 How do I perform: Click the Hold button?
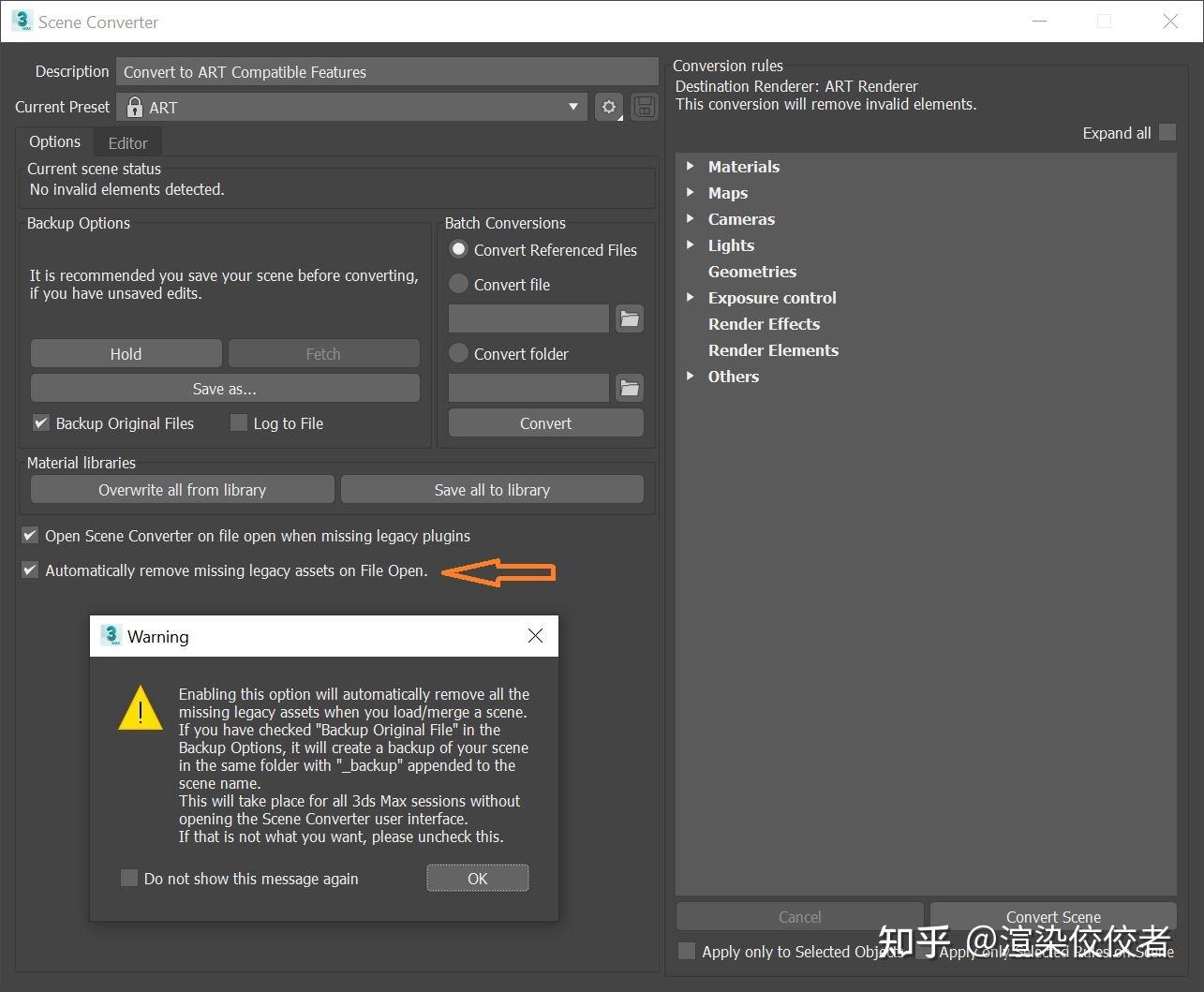(x=126, y=354)
